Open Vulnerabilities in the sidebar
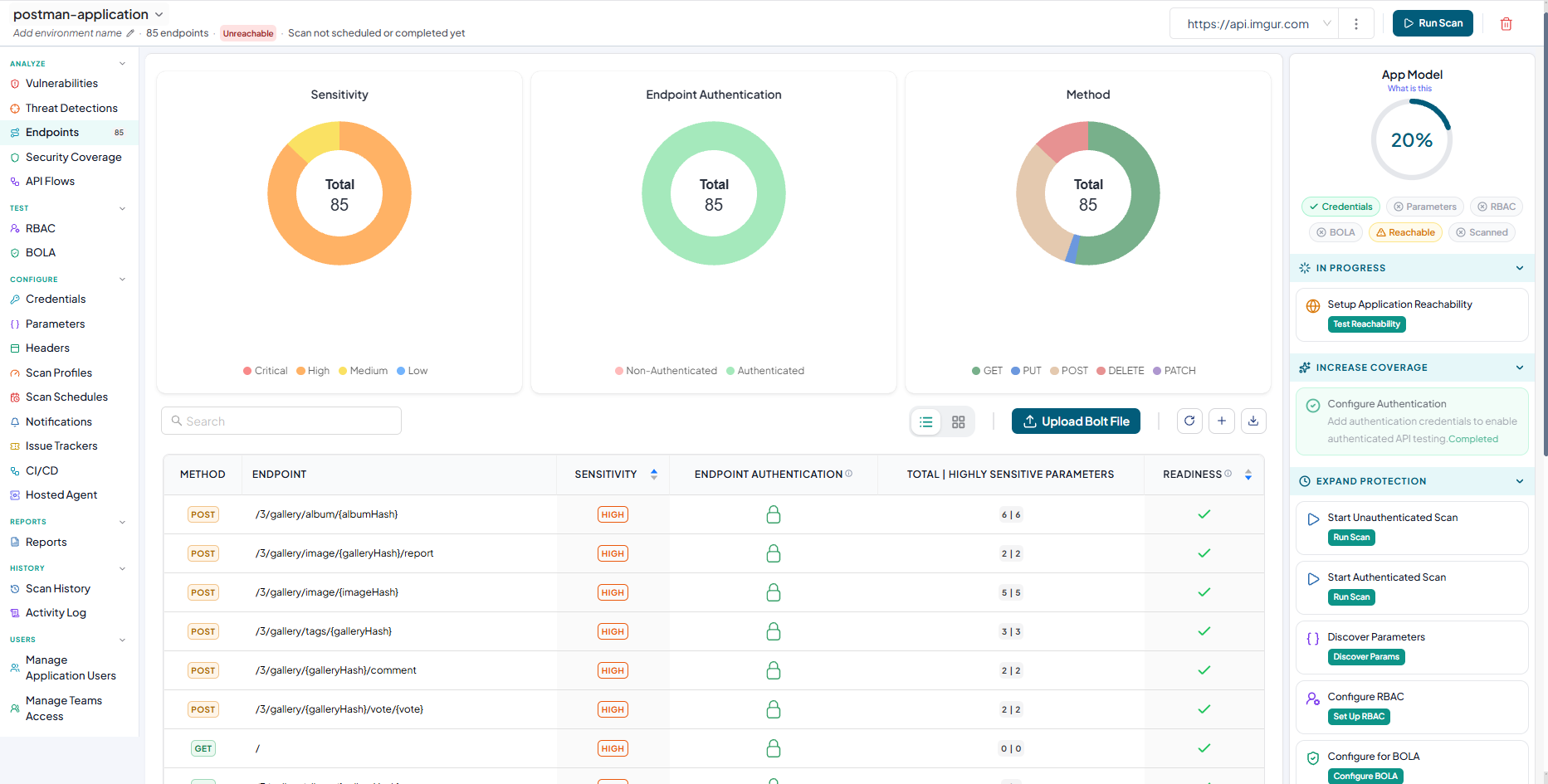 tap(61, 84)
